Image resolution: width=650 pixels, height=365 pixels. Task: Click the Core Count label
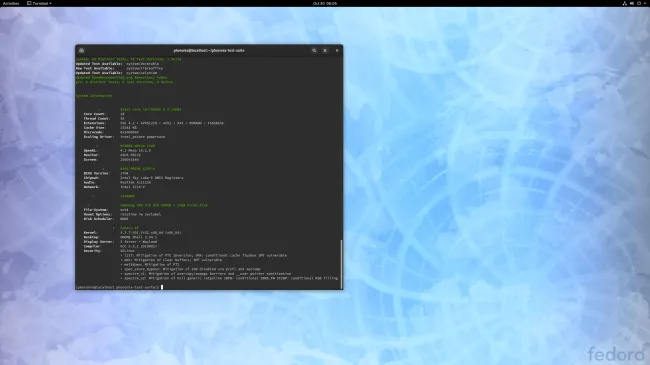95,114
